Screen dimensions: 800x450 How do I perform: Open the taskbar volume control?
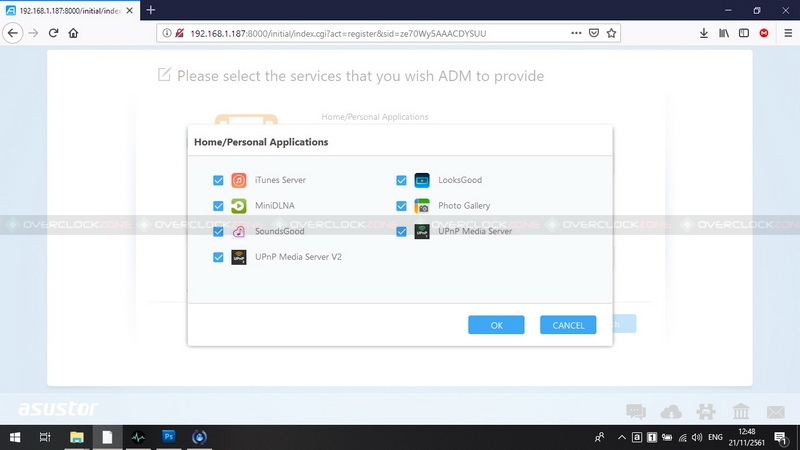point(697,437)
